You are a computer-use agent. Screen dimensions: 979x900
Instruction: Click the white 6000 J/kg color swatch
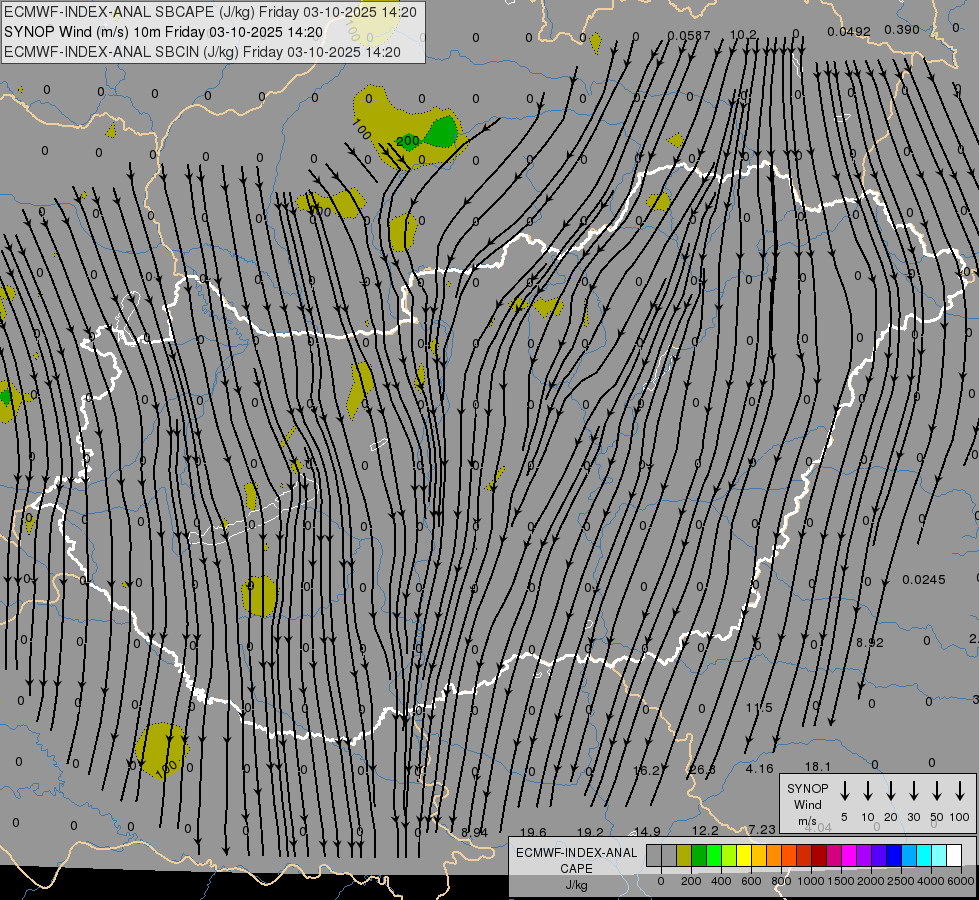click(x=954, y=856)
